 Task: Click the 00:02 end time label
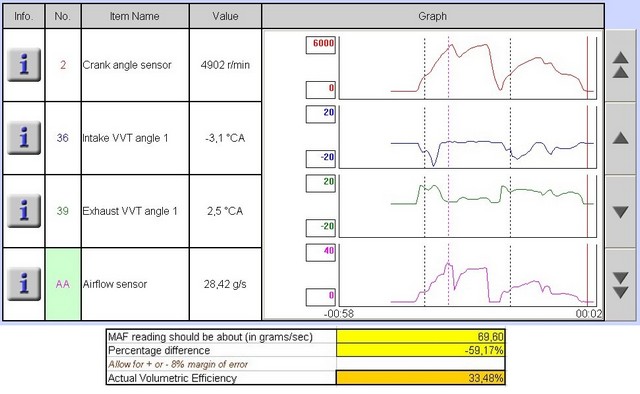click(x=589, y=314)
